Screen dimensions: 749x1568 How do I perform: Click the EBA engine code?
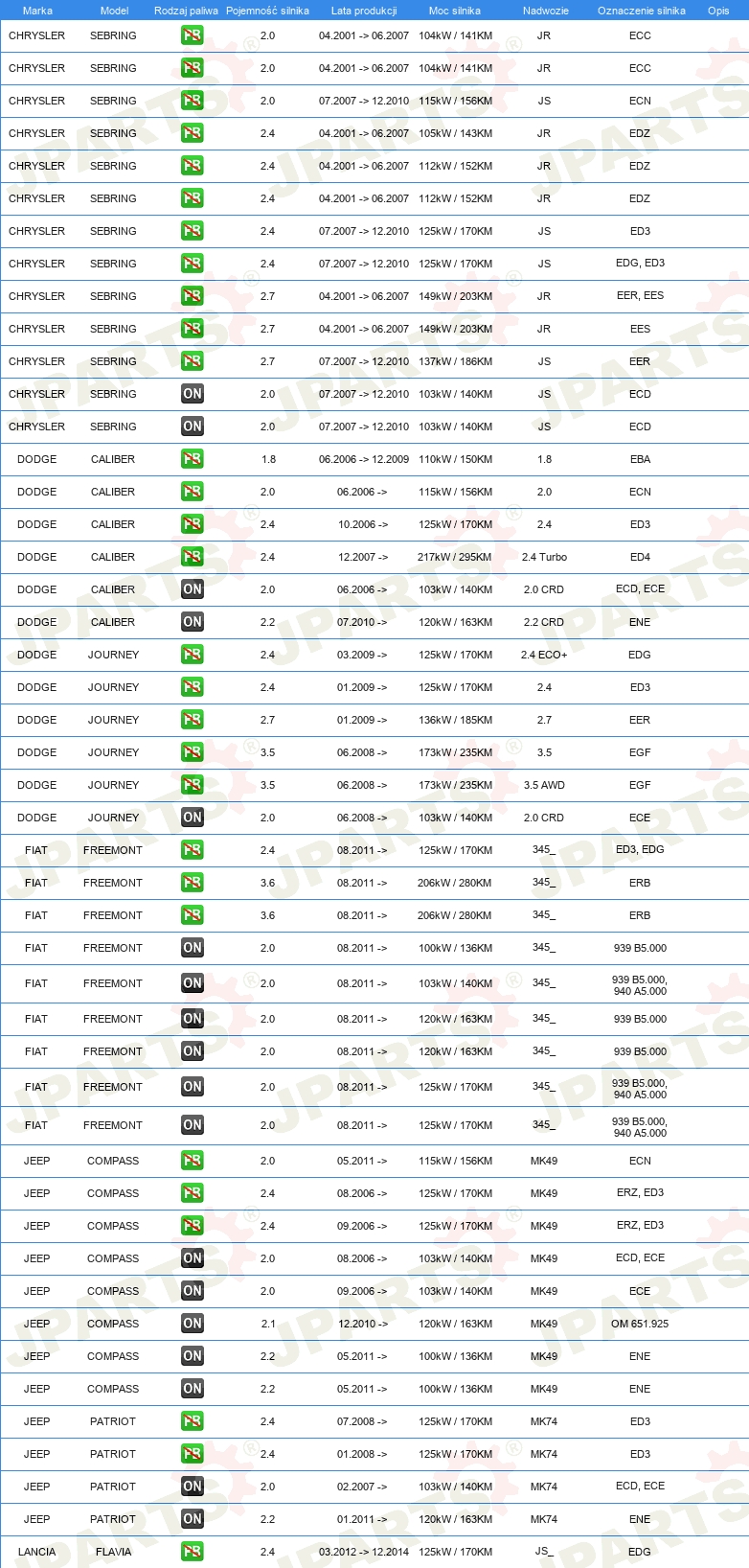click(x=640, y=459)
